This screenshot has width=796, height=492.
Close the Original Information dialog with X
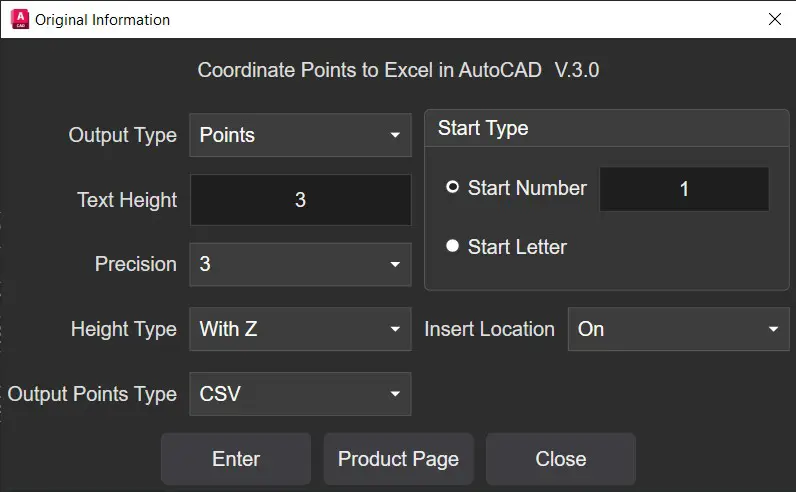point(775,19)
